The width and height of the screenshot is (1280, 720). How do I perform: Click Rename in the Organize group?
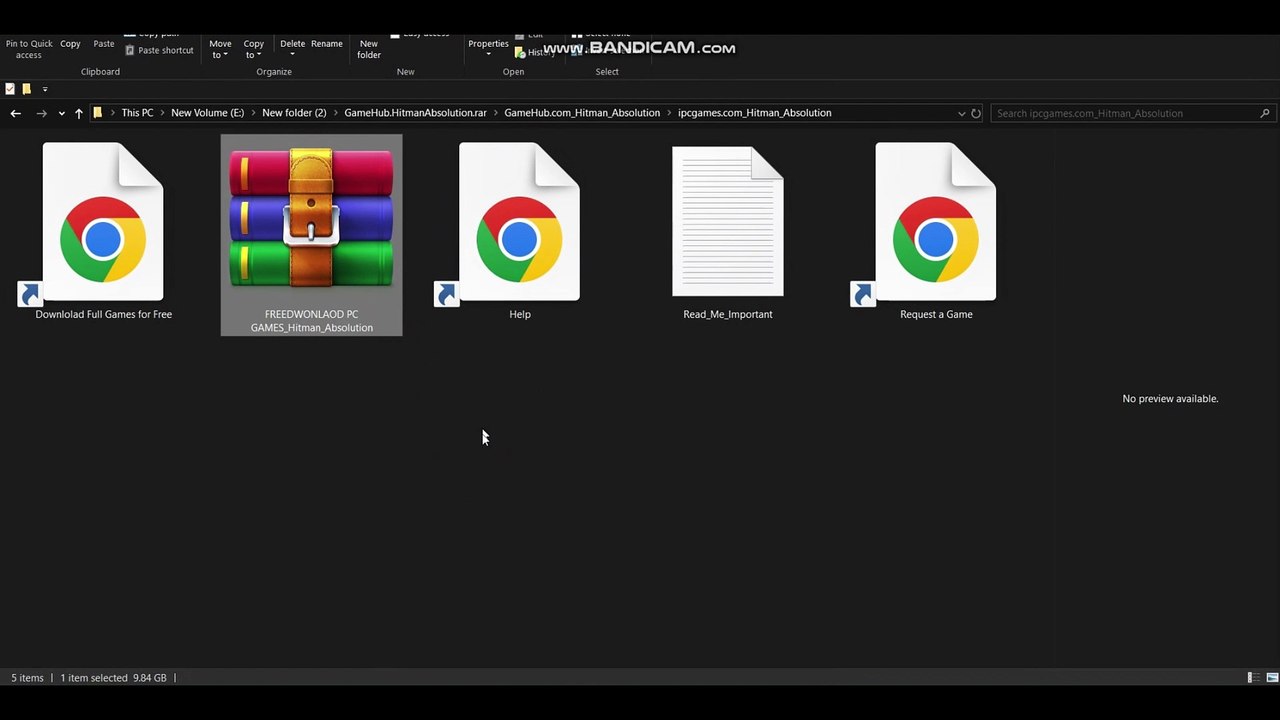[x=327, y=44]
